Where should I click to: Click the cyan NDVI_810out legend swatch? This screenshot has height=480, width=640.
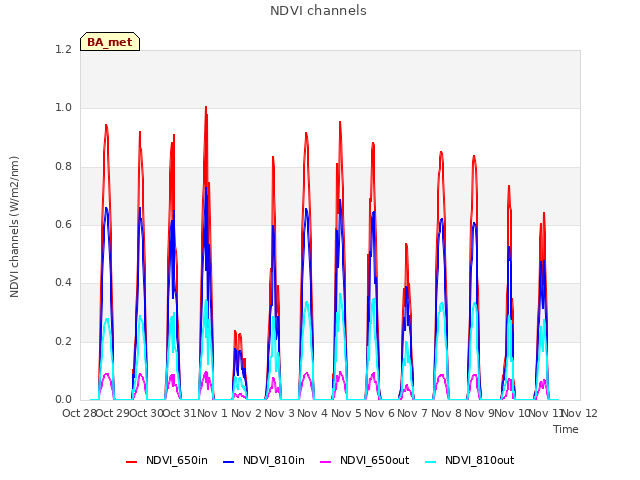coord(431,462)
